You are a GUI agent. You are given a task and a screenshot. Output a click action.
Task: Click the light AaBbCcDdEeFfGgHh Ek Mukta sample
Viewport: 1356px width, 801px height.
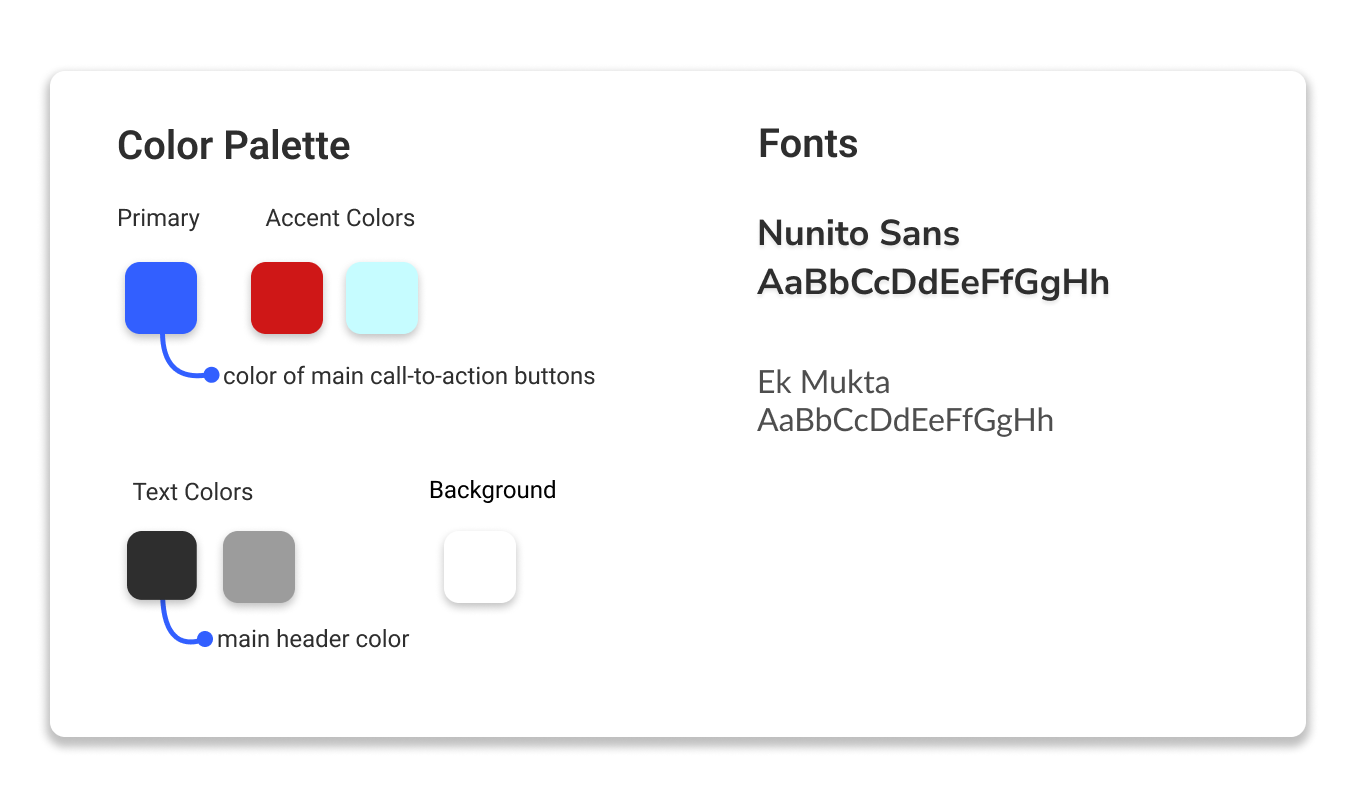pos(906,420)
